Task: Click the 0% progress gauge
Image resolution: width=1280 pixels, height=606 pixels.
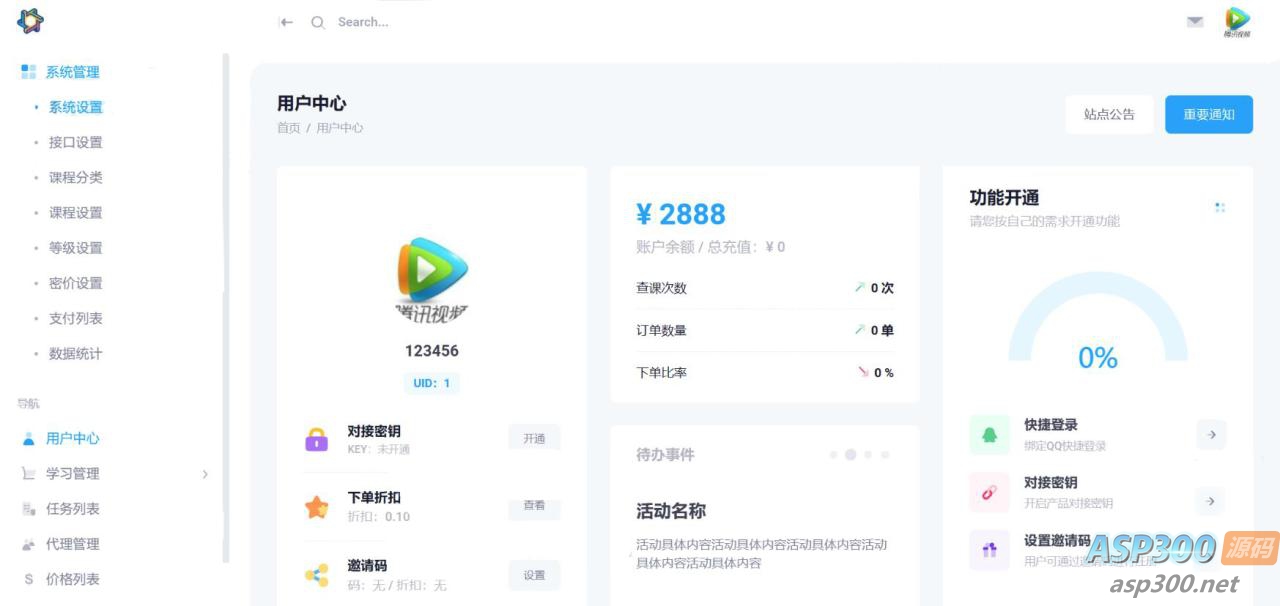Action: coord(1098,317)
